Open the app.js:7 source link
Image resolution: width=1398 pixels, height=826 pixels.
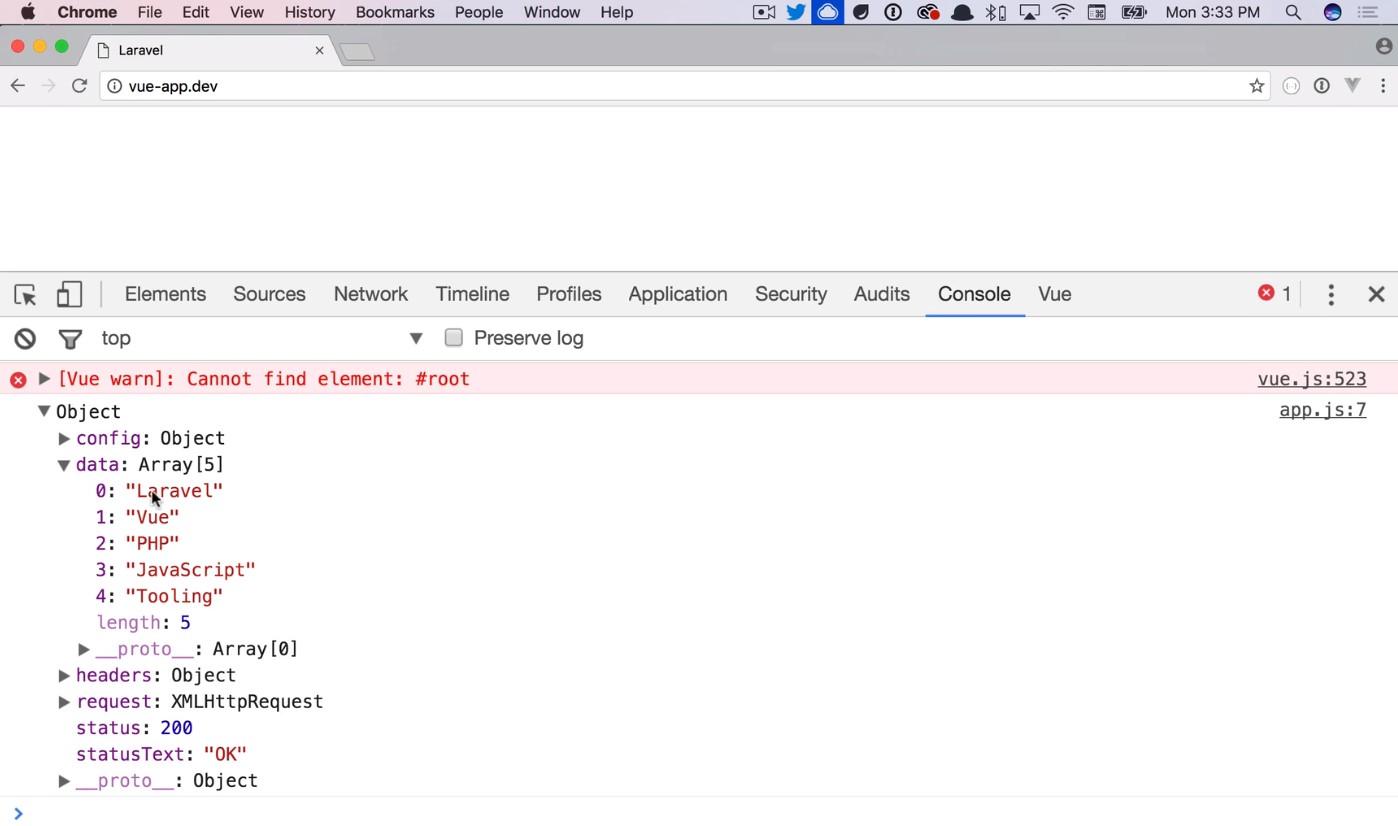(1322, 410)
